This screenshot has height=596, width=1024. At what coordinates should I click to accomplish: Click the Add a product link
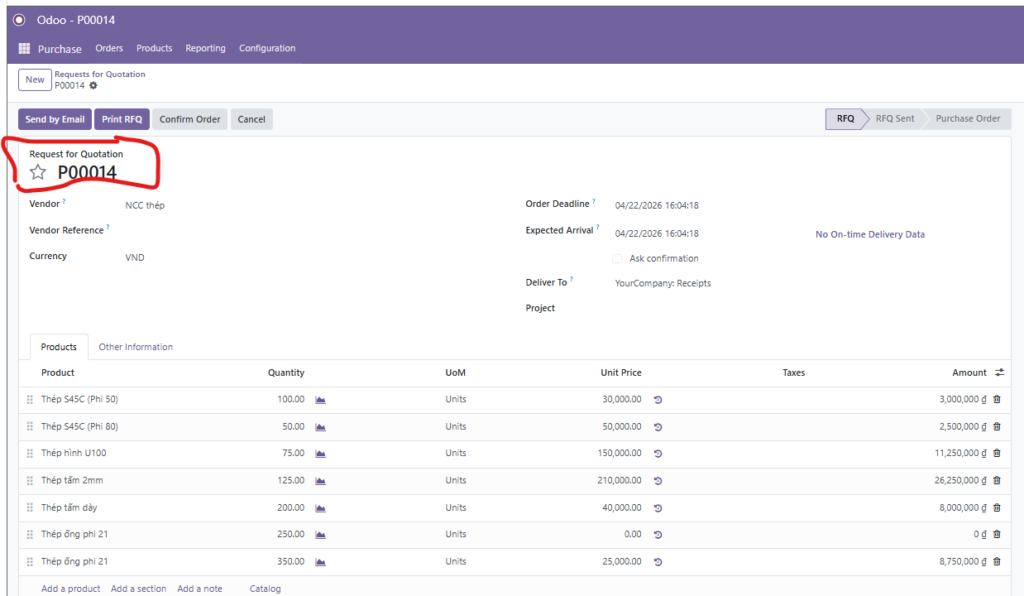point(71,589)
